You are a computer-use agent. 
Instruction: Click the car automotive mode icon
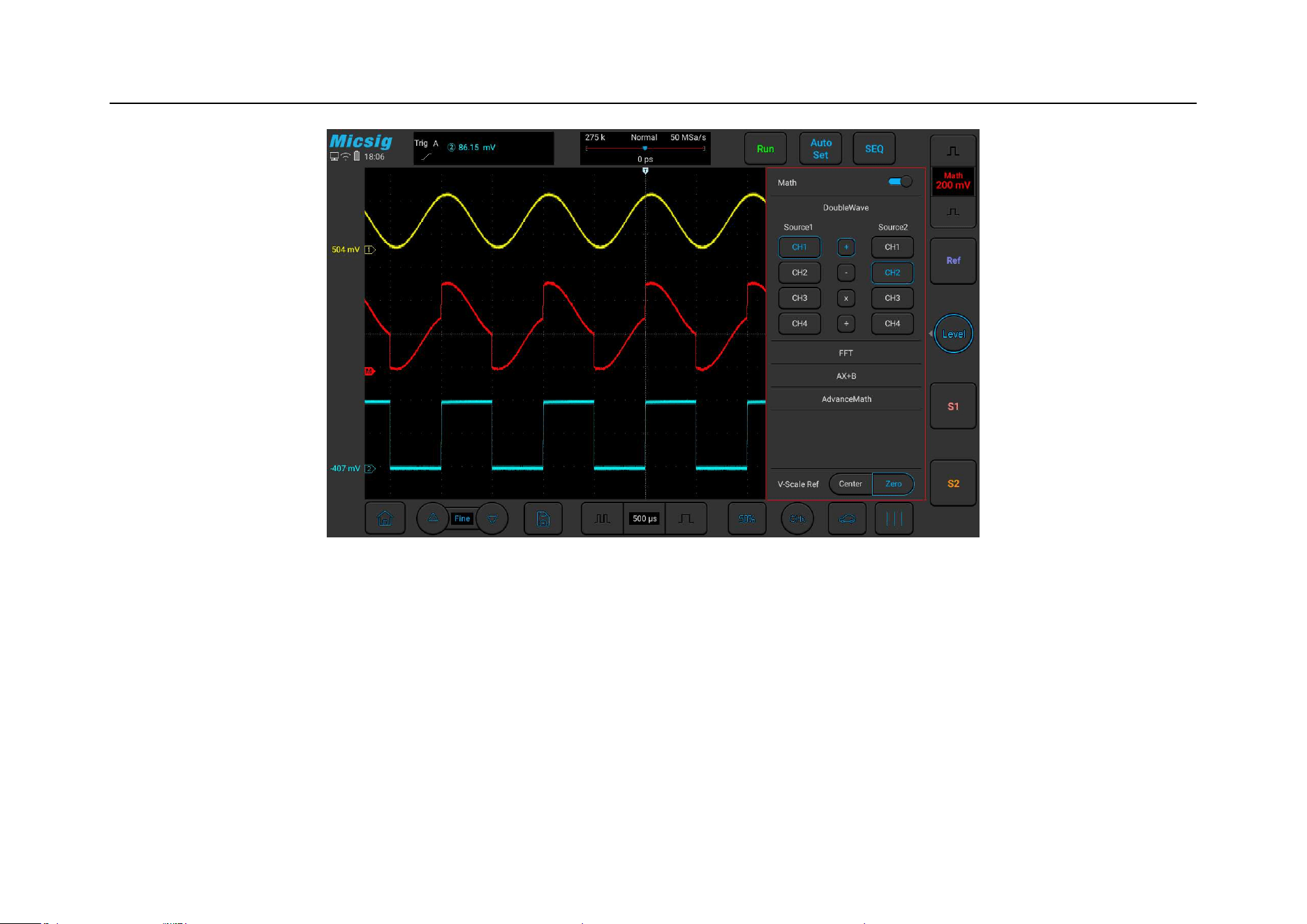(847, 519)
